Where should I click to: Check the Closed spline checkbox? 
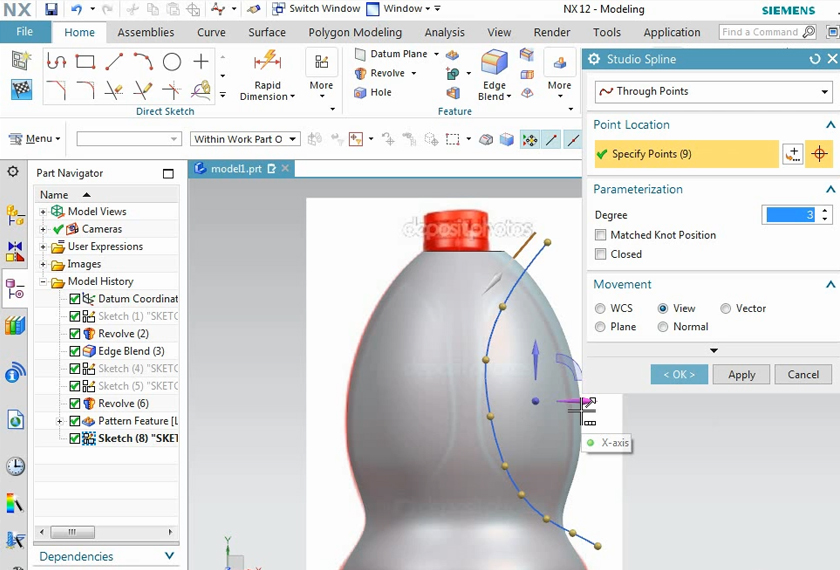click(601, 254)
